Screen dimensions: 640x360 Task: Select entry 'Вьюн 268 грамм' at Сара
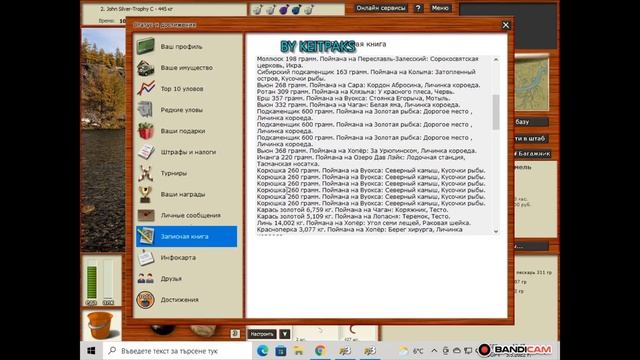[x=369, y=85]
